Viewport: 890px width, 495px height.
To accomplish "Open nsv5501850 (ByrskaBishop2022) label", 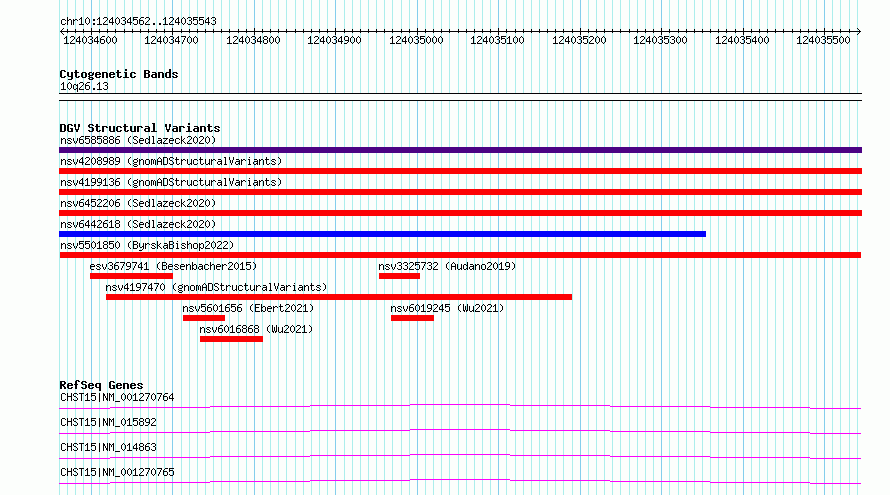I will click(x=147, y=245).
